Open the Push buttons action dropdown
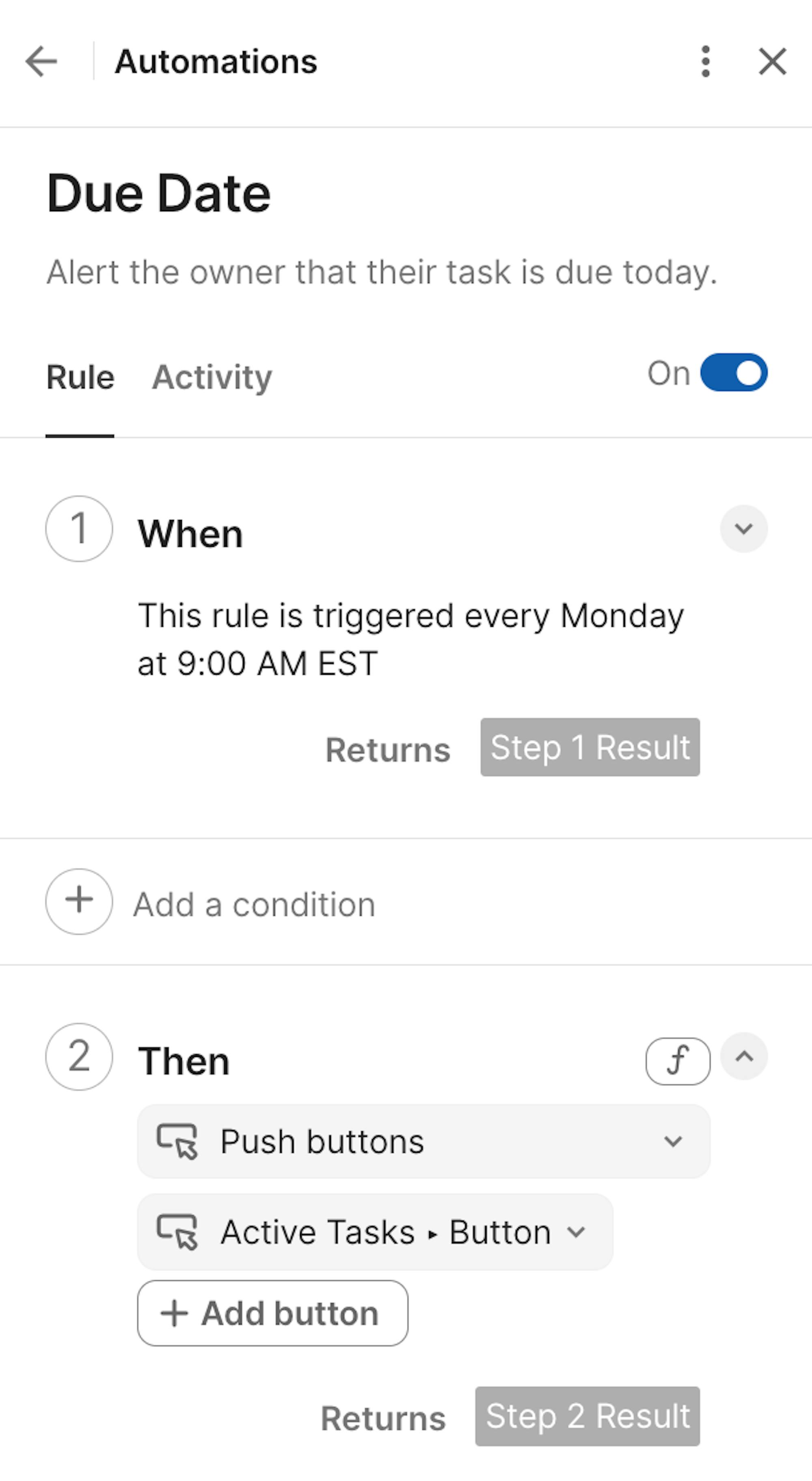The width and height of the screenshot is (812, 1481). click(x=672, y=1141)
